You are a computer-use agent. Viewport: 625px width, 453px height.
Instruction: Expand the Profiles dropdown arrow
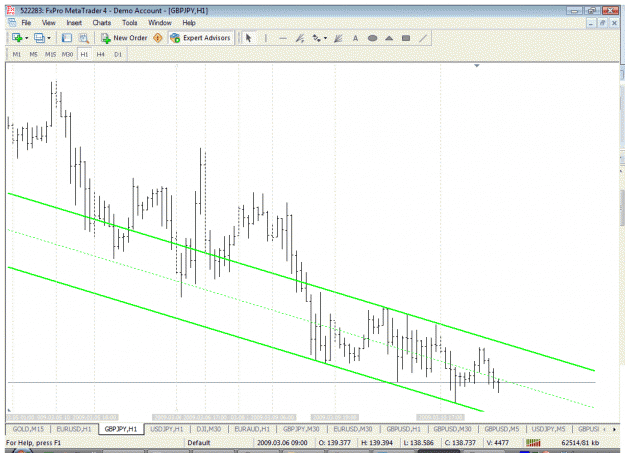(x=49, y=38)
